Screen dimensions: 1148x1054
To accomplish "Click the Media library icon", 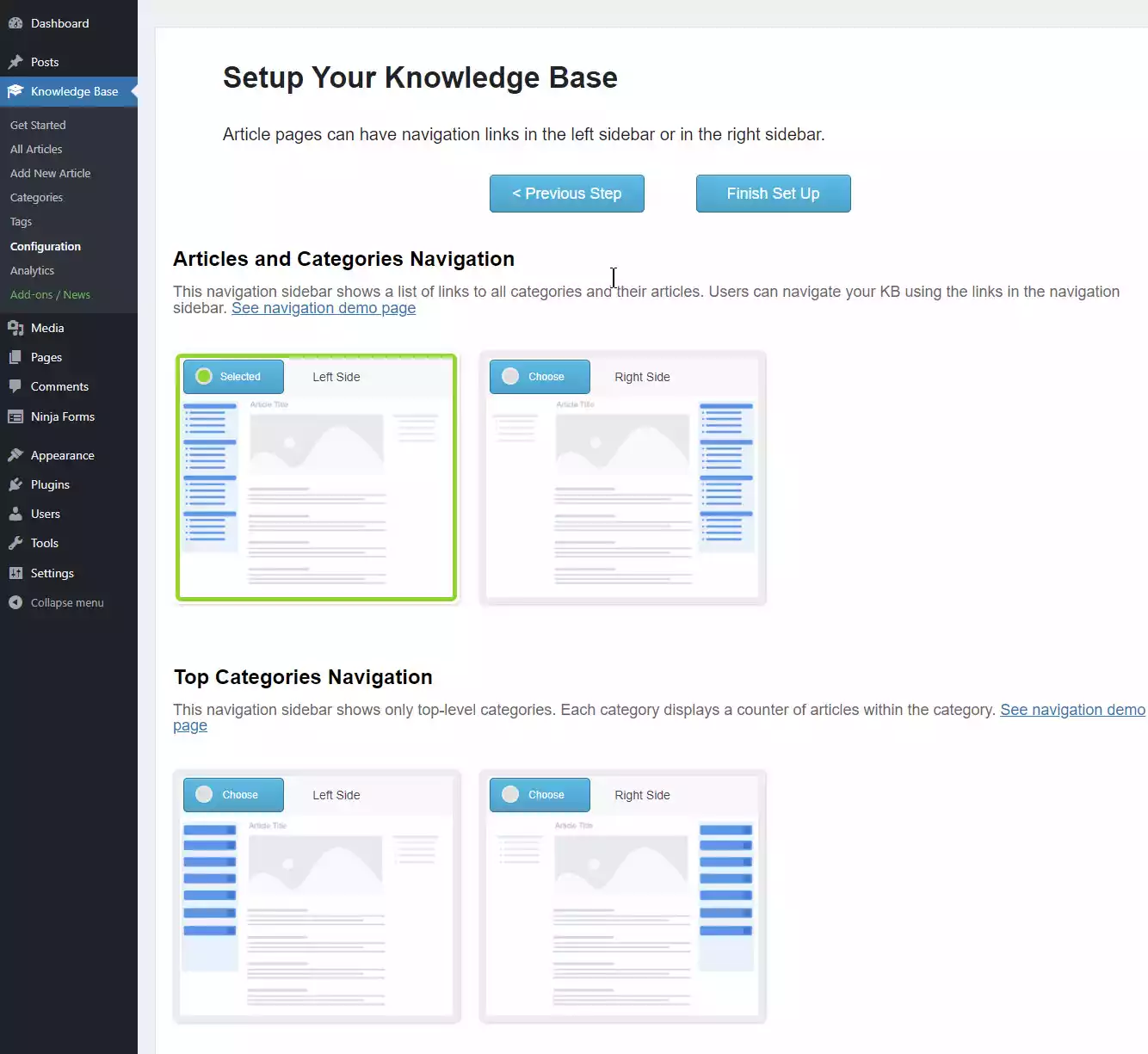I will 17,328.
